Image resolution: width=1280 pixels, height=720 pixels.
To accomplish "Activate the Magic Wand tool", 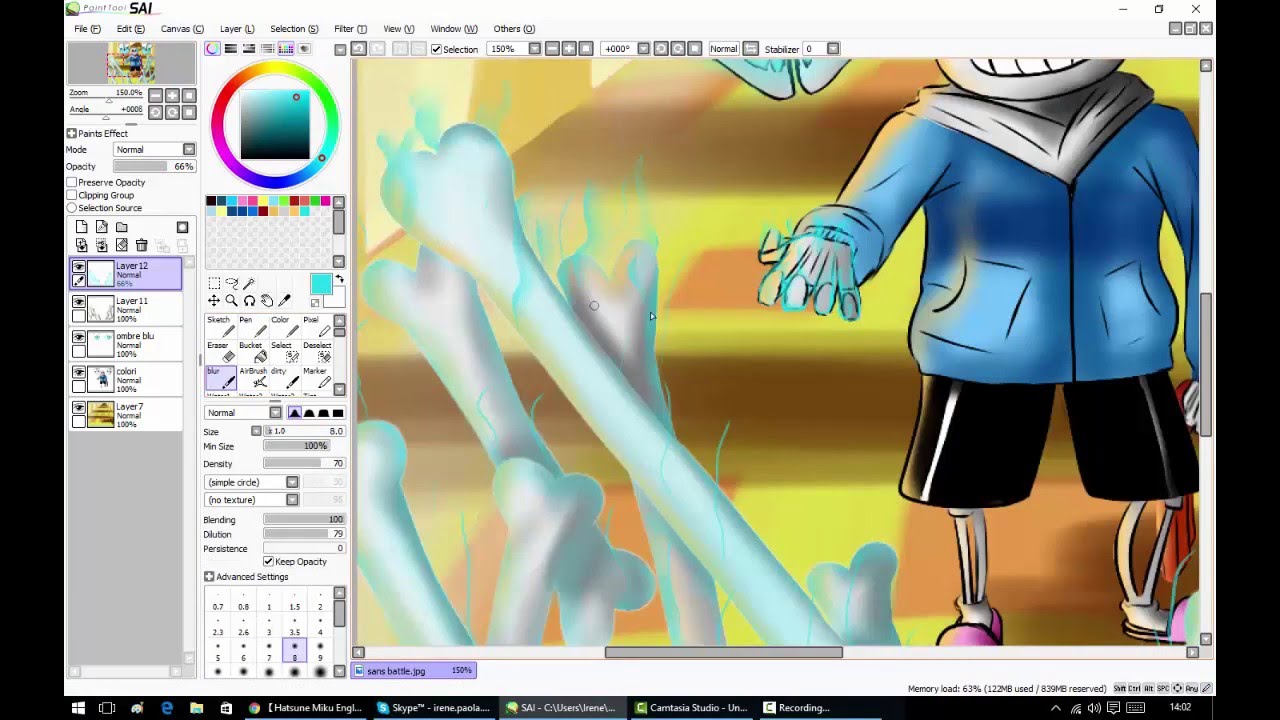I will [250, 284].
